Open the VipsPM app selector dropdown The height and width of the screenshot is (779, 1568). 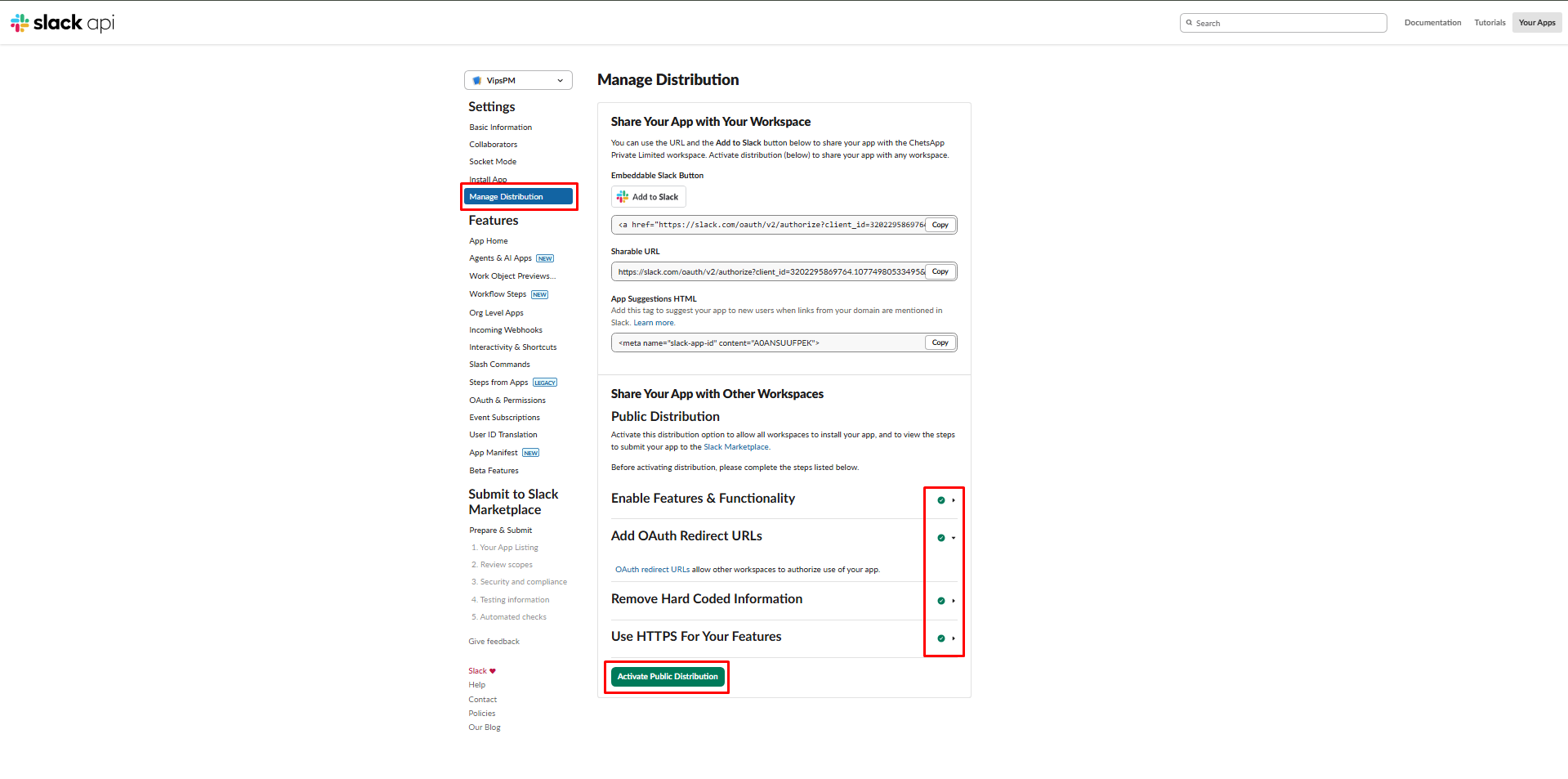518,80
